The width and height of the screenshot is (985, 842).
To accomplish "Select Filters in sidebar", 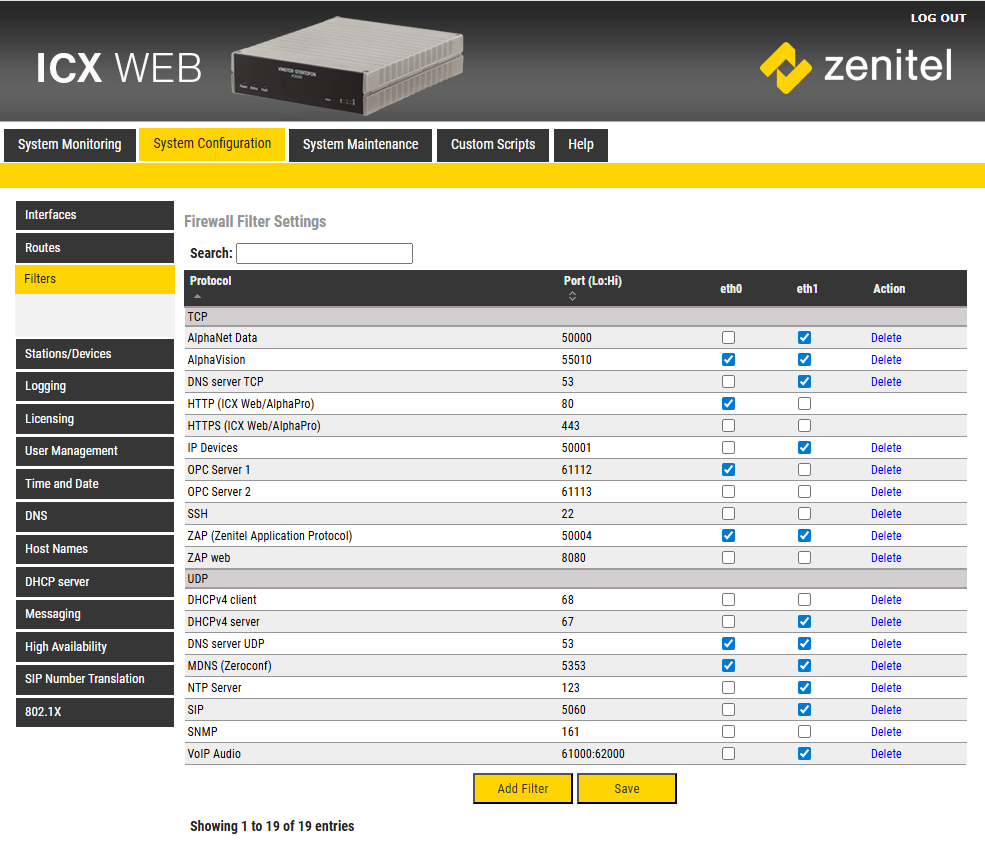I will click(95, 279).
